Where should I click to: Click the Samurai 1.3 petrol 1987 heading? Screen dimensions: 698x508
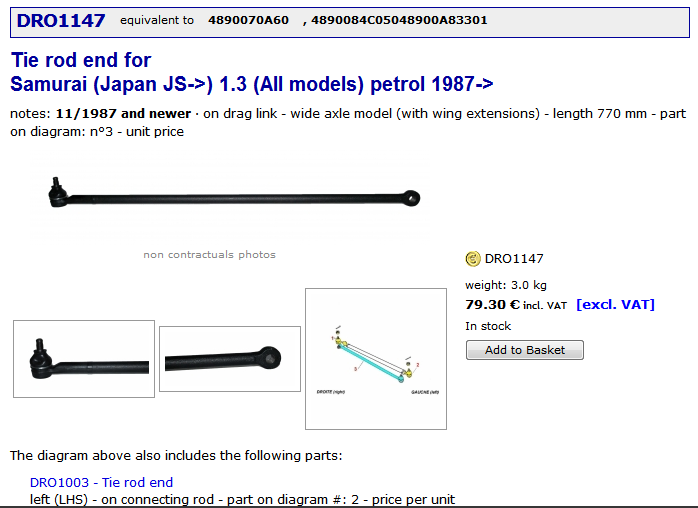pos(252,84)
